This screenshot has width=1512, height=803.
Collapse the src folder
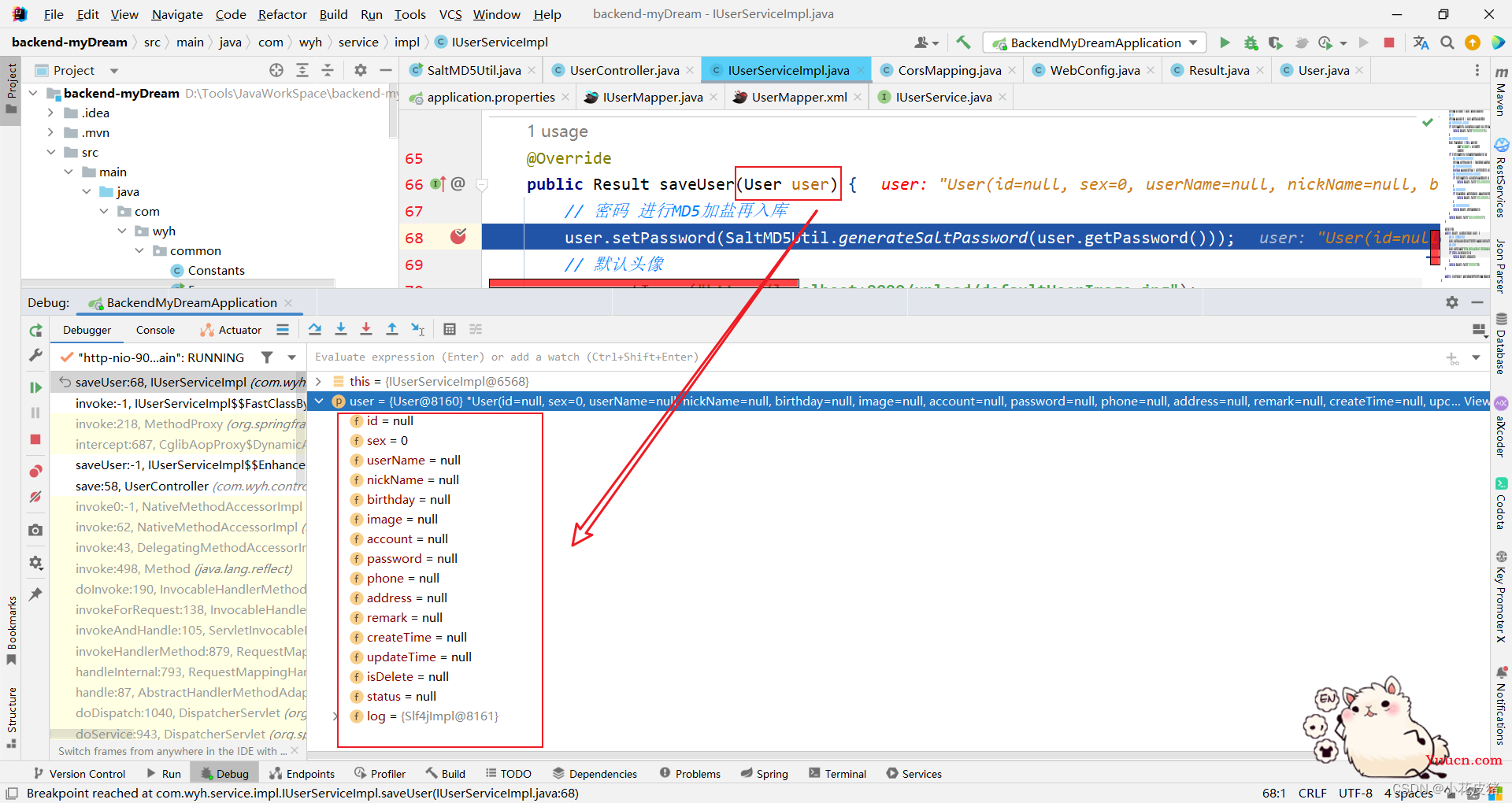[50, 152]
